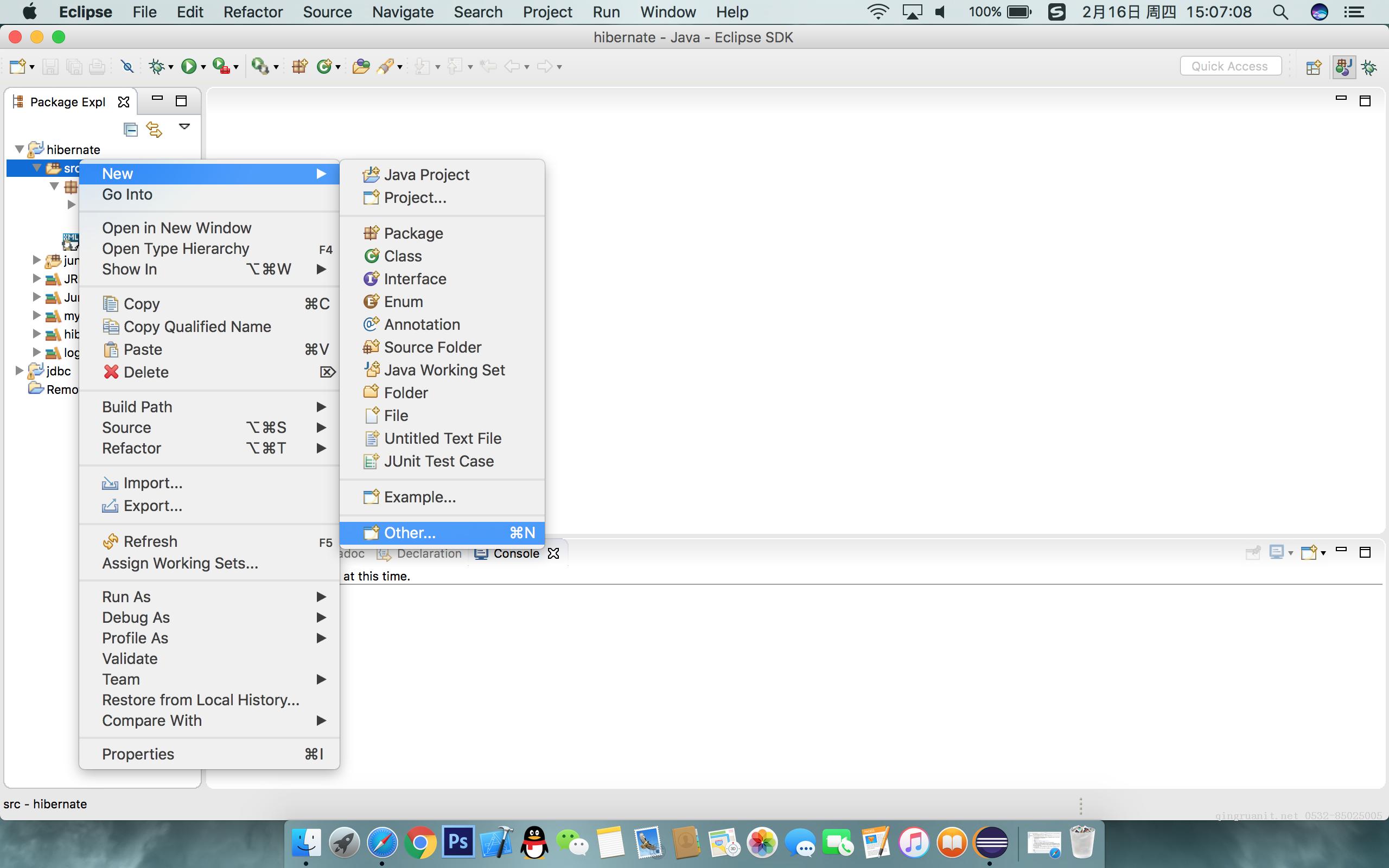Click Go Into in the context menu
Screen dimensions: 1389x868
[209, 195]
